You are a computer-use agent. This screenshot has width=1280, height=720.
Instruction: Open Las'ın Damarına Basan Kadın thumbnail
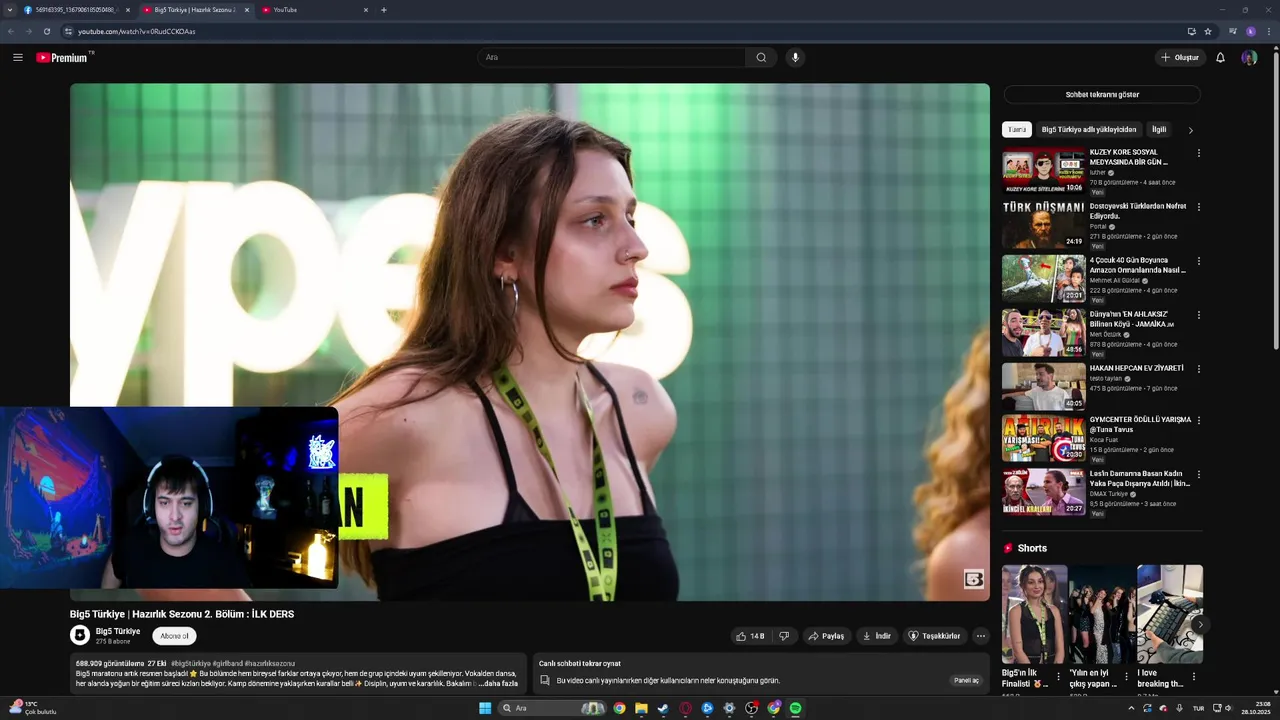coord(1044,492)
